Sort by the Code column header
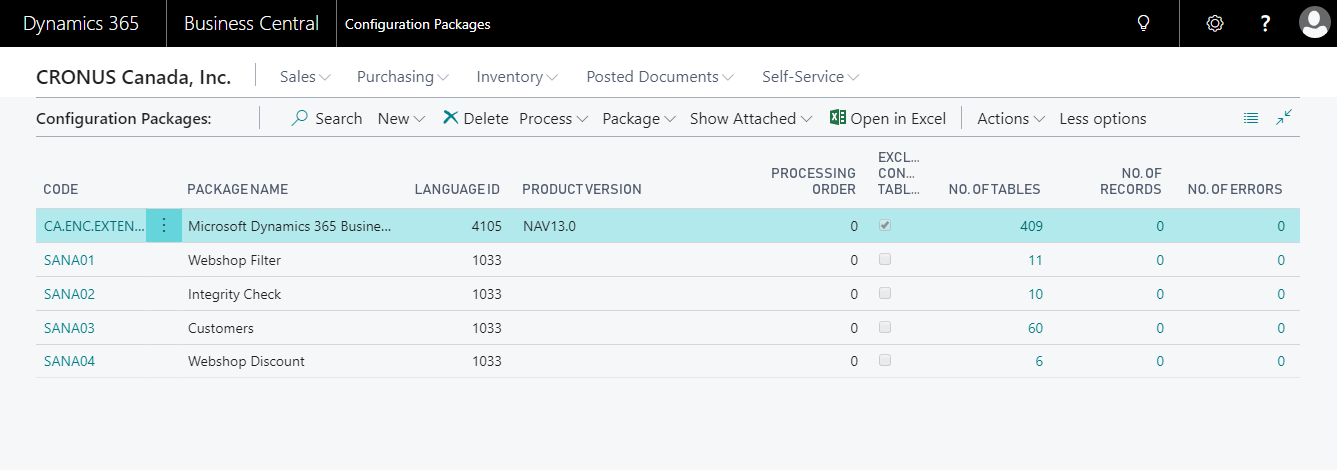 click(x=61, y=189)
